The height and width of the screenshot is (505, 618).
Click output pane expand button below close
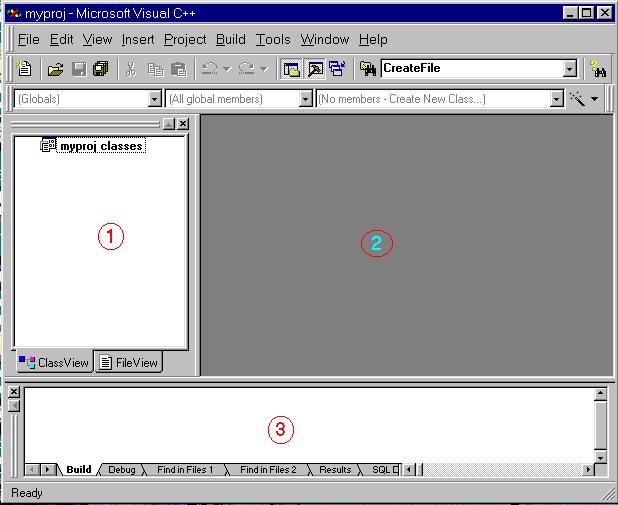[x=14, y=406]
